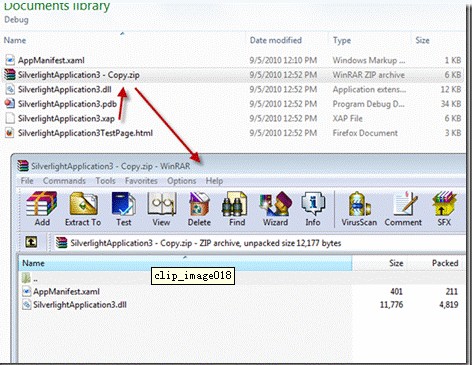Click the SilverlightApplication3 - Copy.zip file icon

click(x=10, y=75)
